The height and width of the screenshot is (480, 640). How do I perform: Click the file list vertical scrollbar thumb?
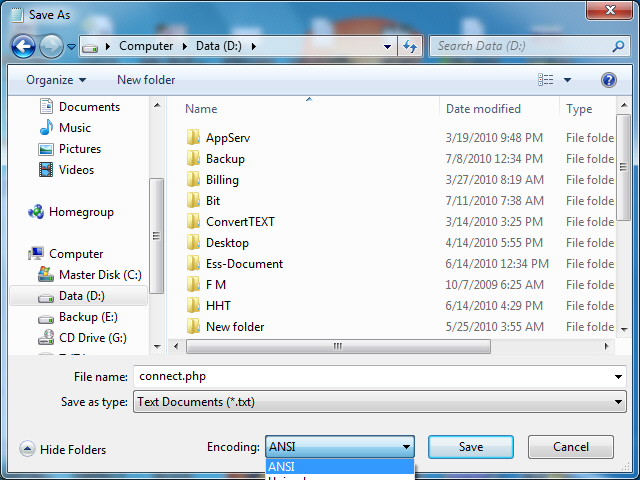click(624, 167)
